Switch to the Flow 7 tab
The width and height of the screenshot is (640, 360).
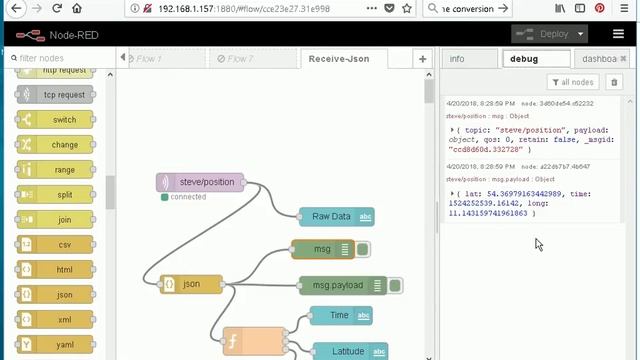click(x=253, y=59)
